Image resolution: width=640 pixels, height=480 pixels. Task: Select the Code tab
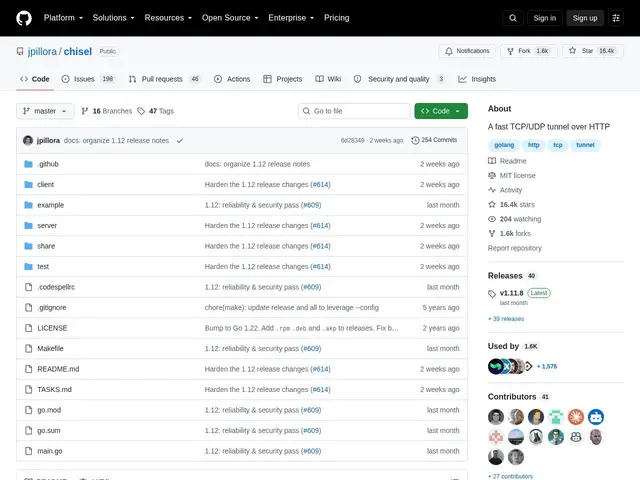point(35,79)
